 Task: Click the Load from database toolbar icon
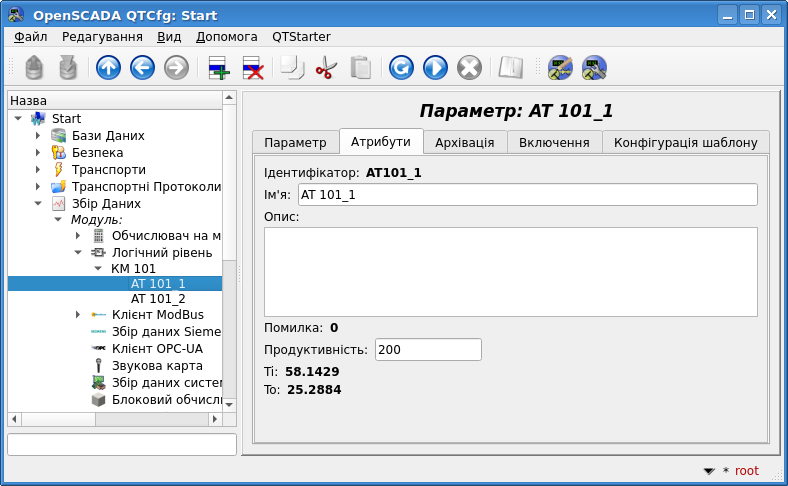pyautogui.click(x=34, y=67)
